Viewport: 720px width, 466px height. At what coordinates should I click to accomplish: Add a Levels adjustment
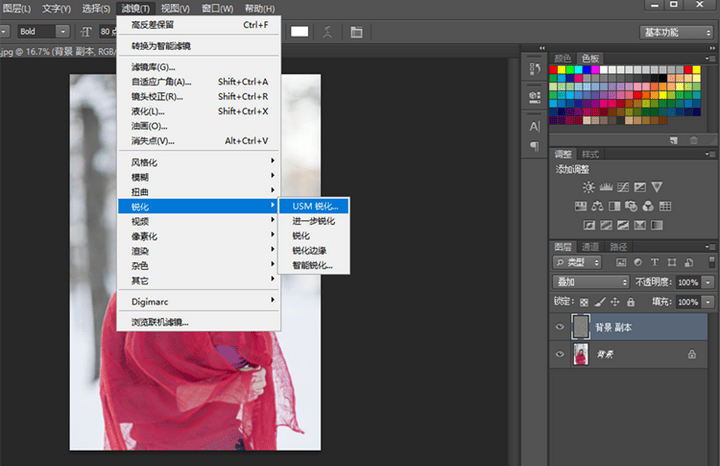tap(606, 187)
